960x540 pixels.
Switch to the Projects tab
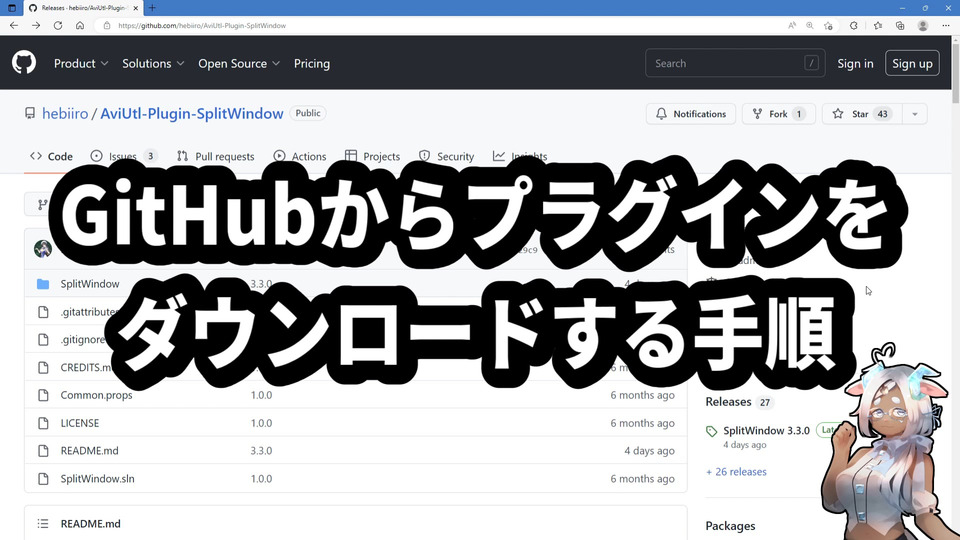pos(372,157)
